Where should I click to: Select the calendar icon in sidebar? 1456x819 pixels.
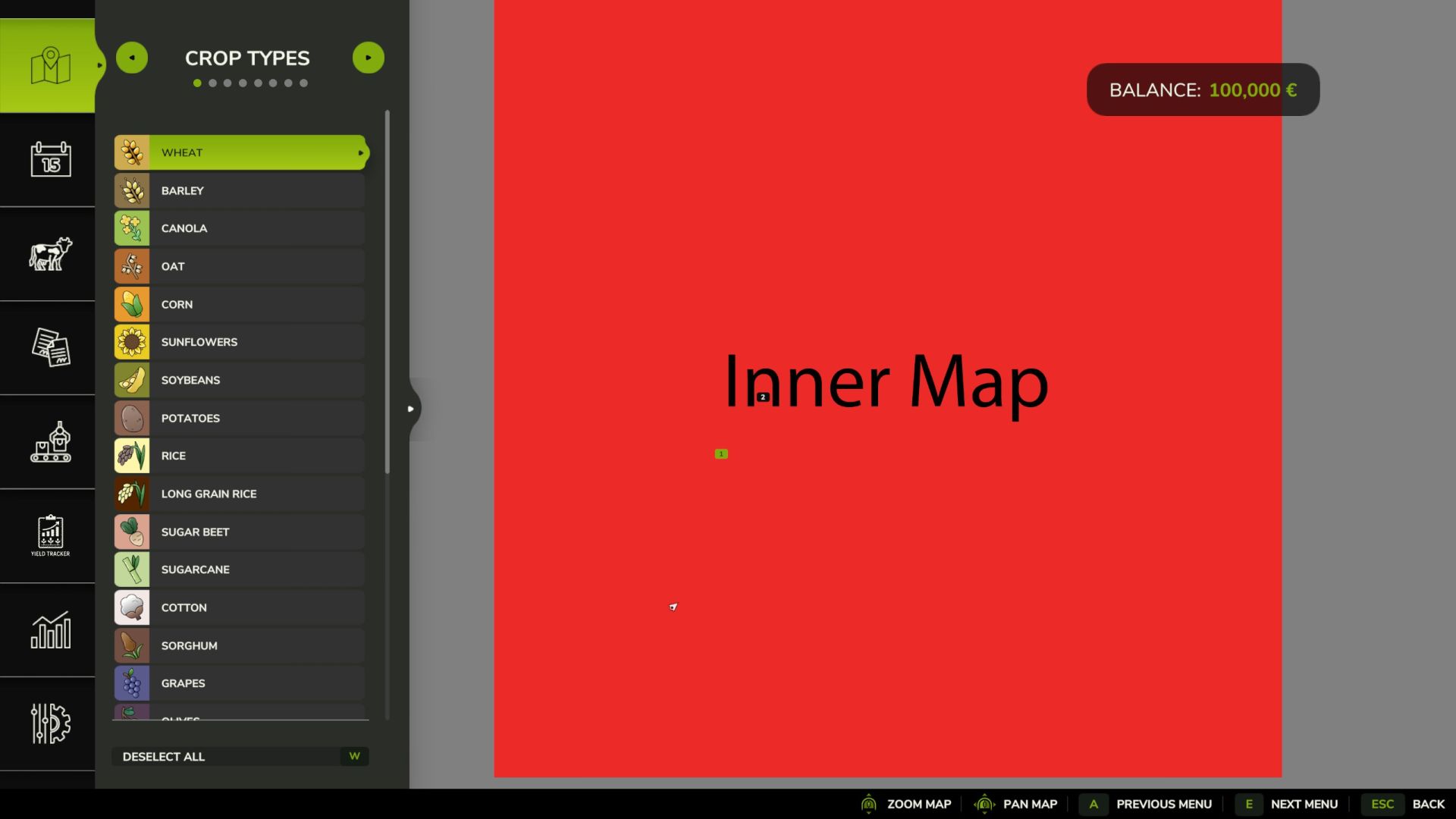point(48,161)
